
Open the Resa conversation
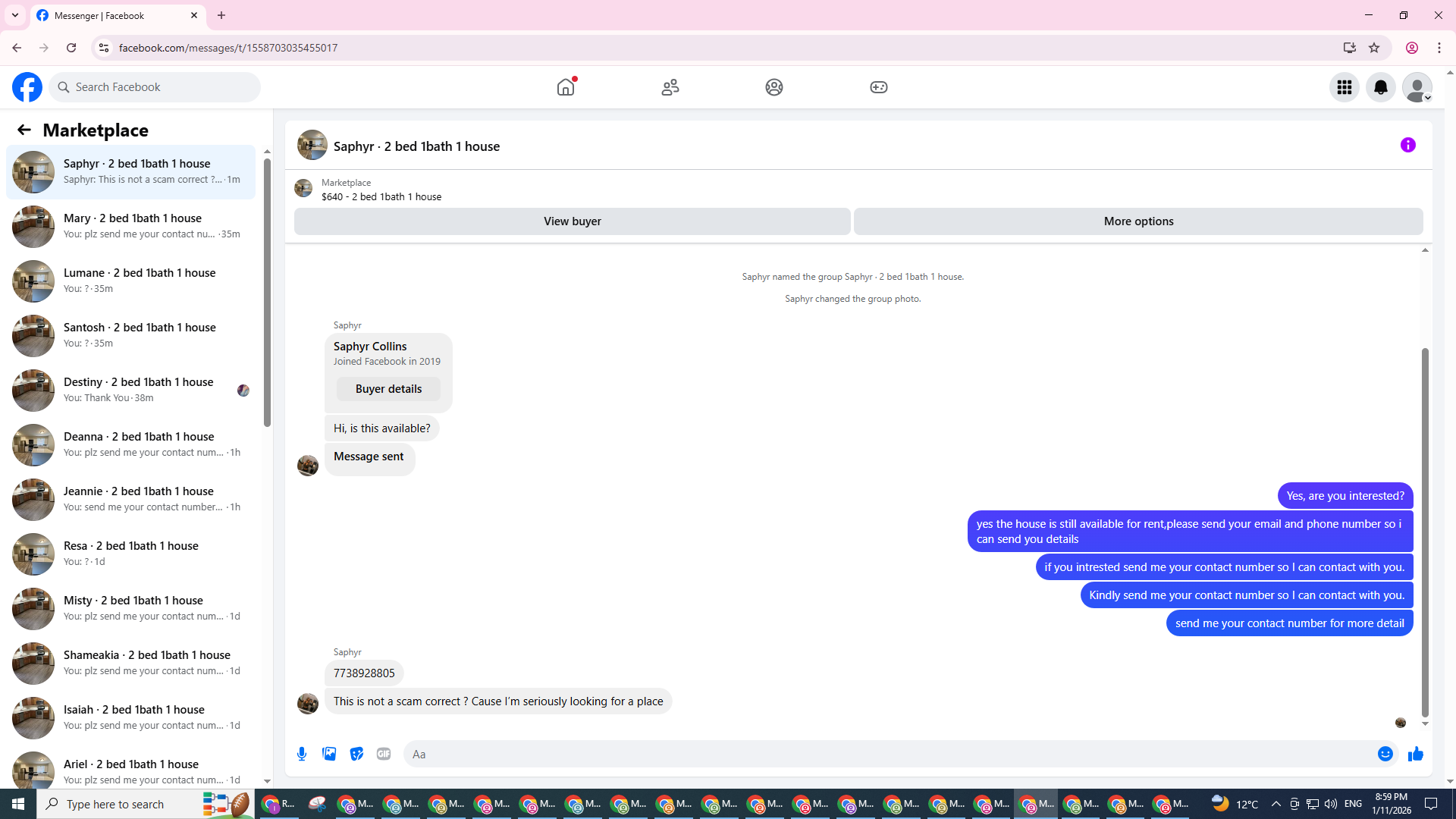coord(131,554)
